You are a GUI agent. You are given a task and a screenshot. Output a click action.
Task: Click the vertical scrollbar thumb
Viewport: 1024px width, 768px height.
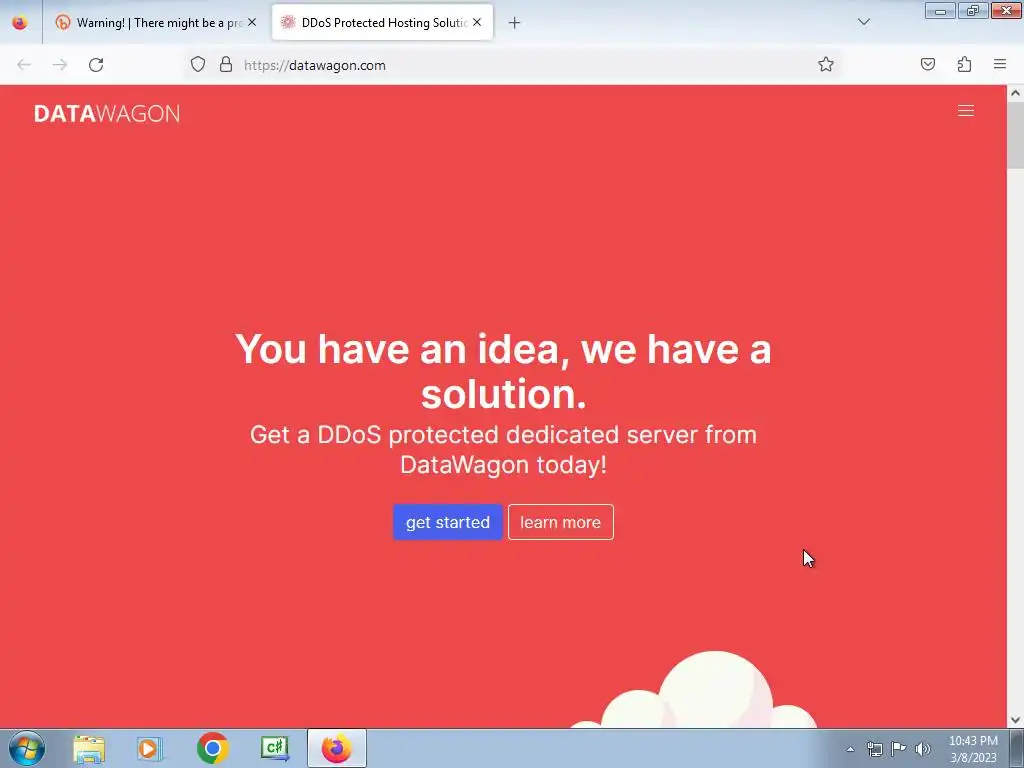point(1015,136)
